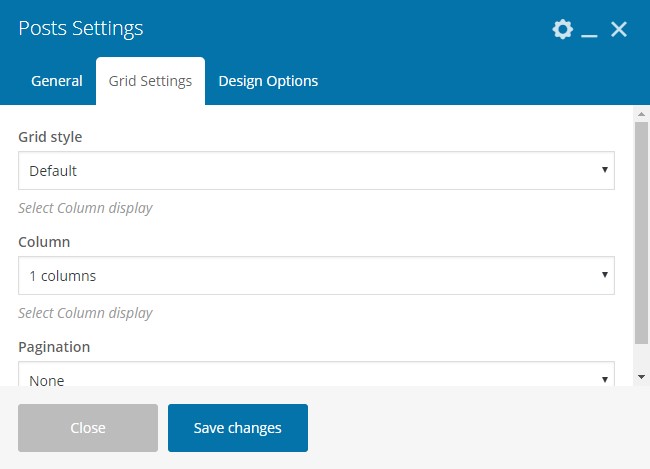Click the Save changes button
This screenshot has height=469, width=650.
238,428
